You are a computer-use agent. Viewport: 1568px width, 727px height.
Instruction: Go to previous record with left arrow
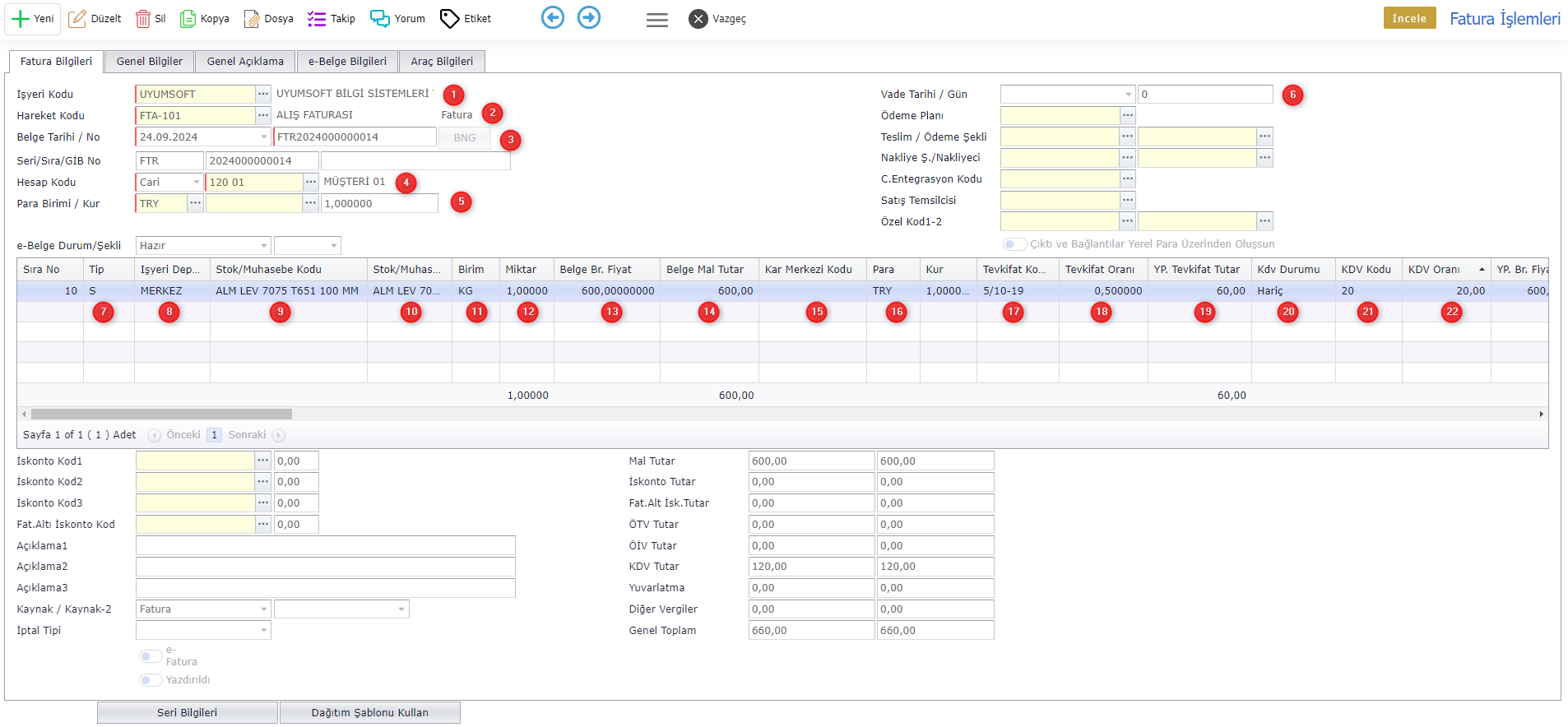[553, 17]
